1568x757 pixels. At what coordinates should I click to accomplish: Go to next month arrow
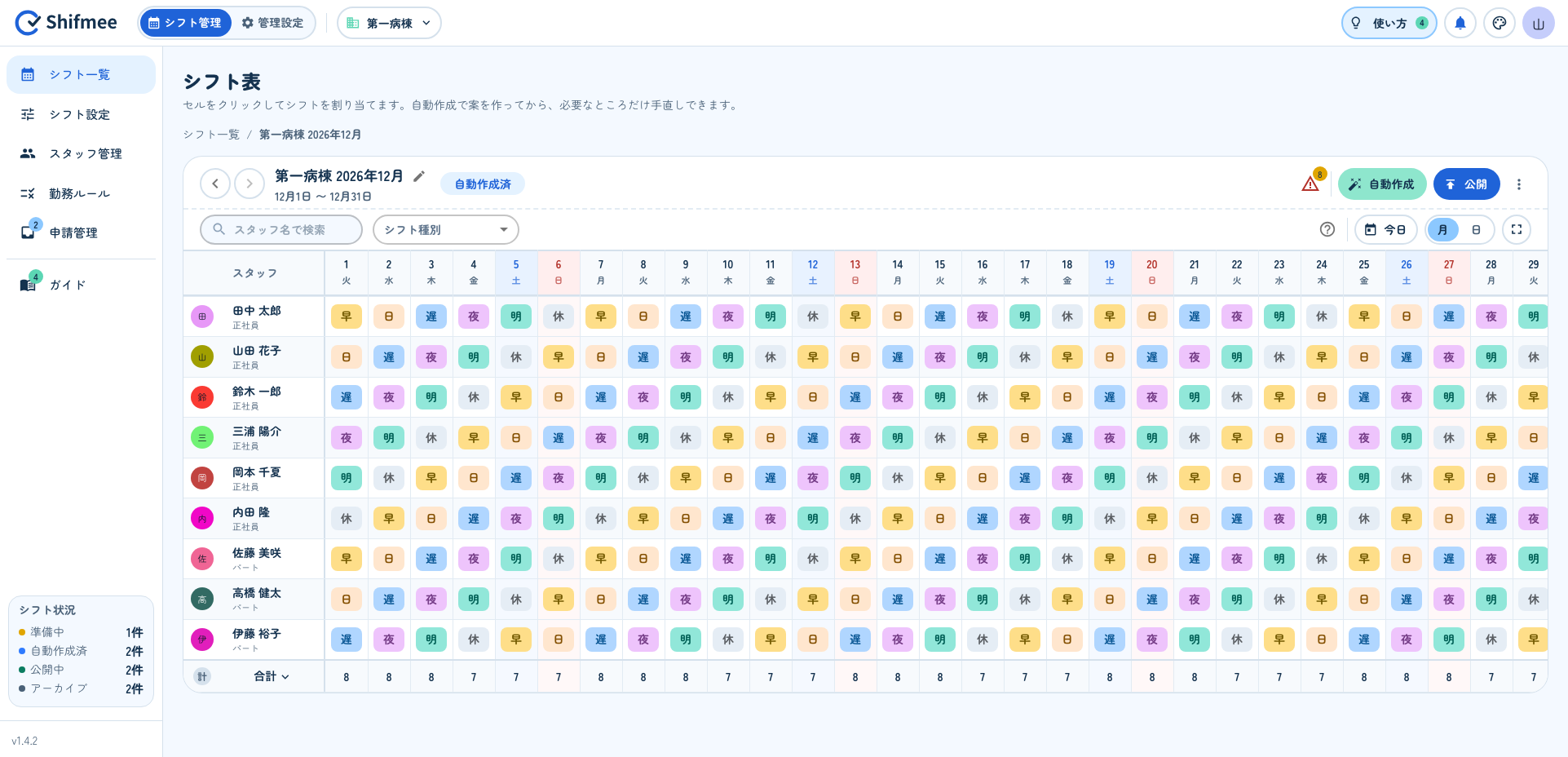250,184
